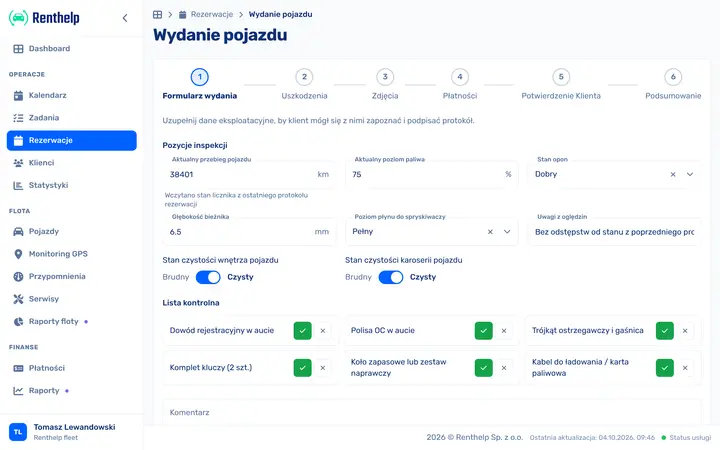
Task: Click the Monitoring GPS pin icon
Action: (x=18, y=254)
